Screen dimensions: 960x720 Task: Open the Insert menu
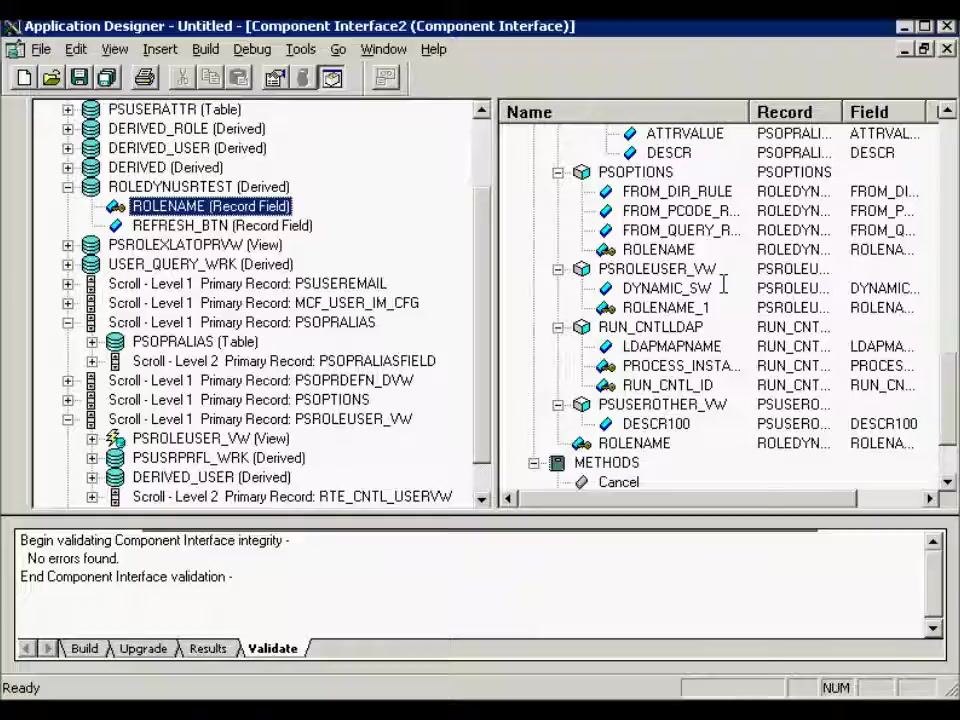(x=160, y=49)
